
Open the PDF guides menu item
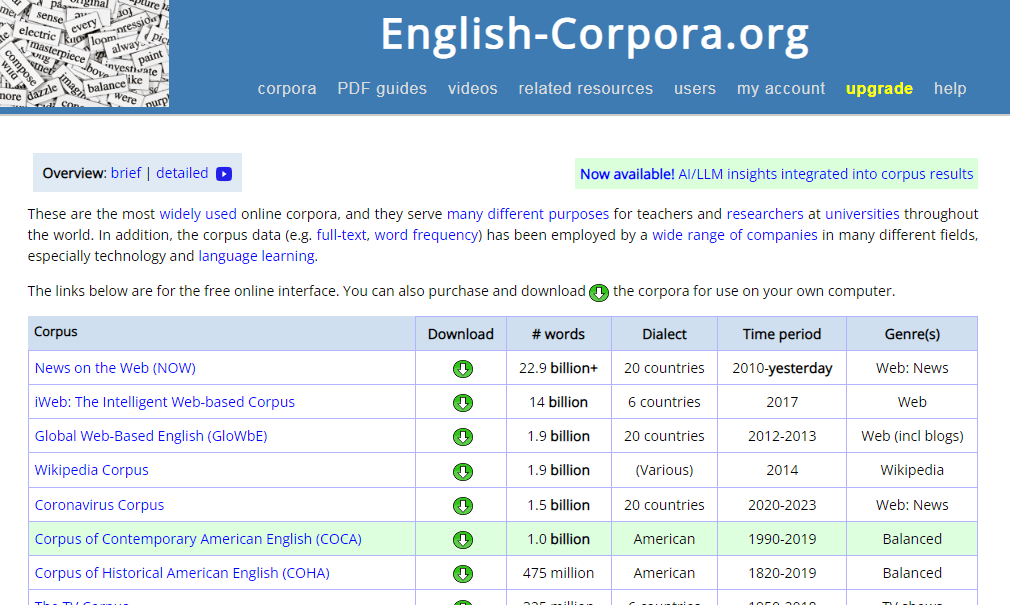click(382, 88)
